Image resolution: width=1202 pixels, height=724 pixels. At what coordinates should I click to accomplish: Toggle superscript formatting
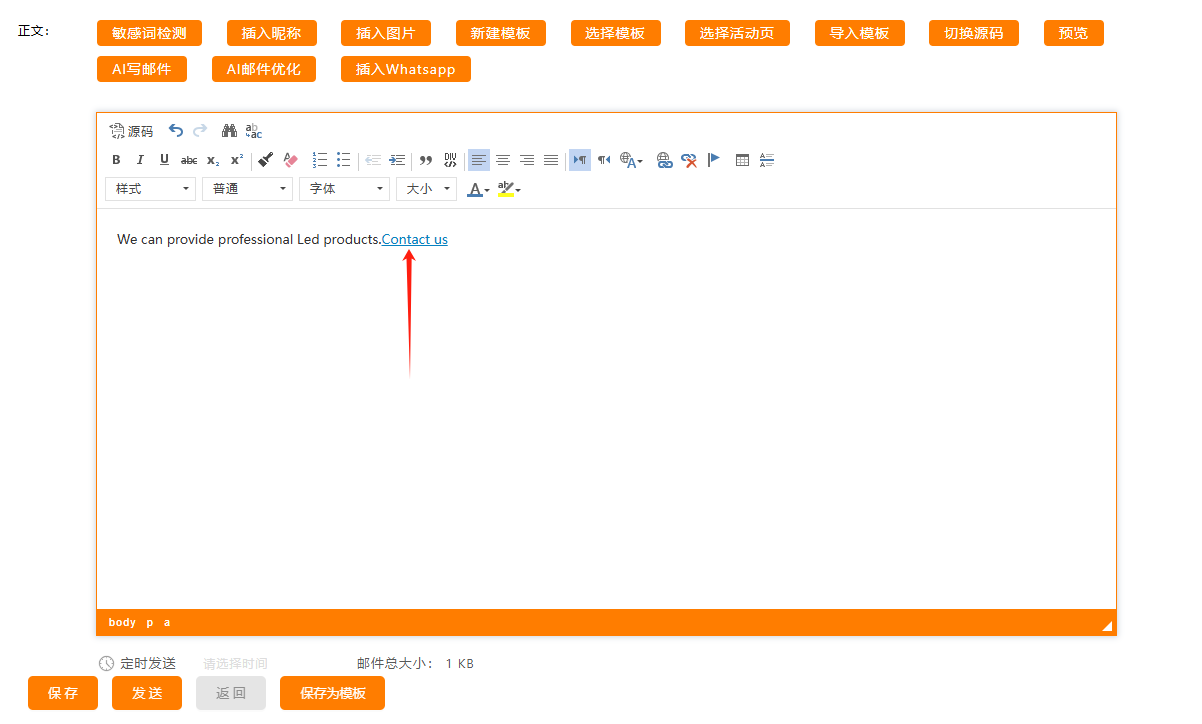(x=237, y=160)
